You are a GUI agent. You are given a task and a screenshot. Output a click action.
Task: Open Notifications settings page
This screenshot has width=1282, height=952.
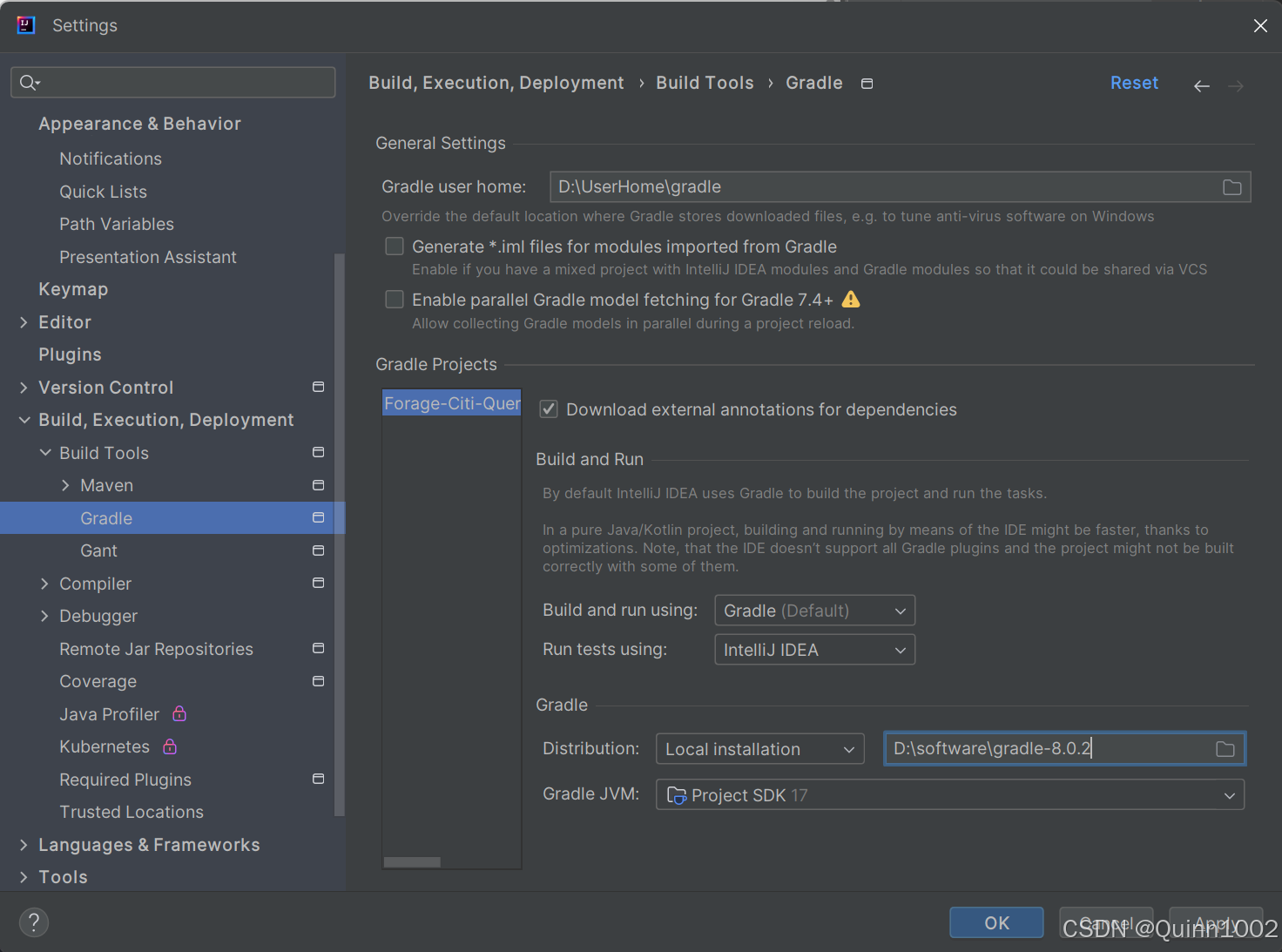pyautogui.click(x=111, y=159)
